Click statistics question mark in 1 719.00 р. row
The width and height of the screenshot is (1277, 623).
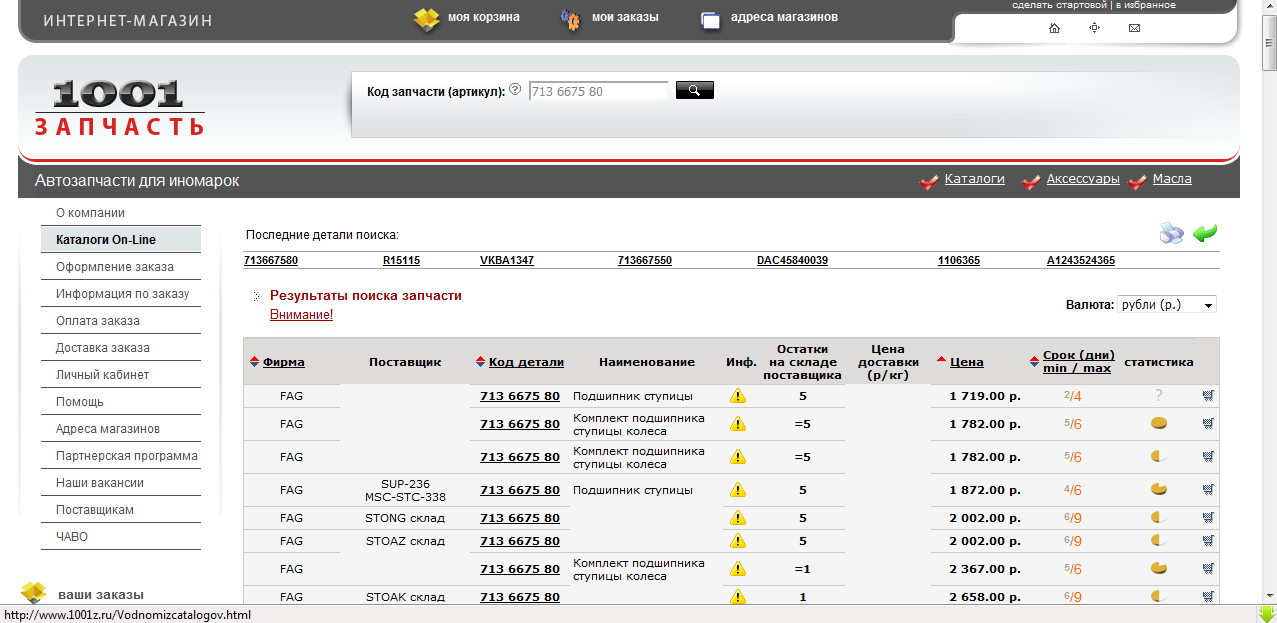click(1159, 396)
